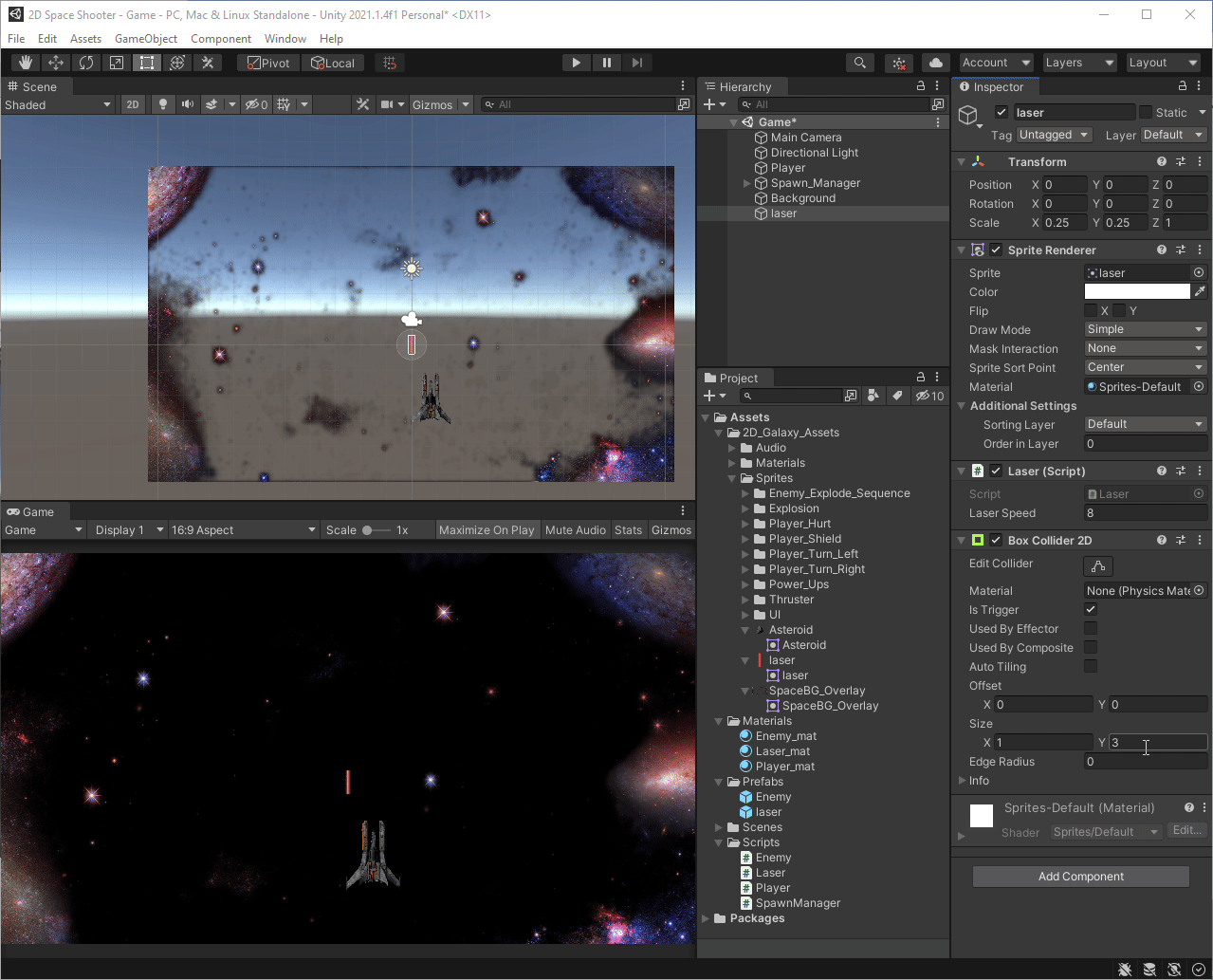This screenshot has height=980, width=1213.
Task: Toggle Flip X checkbox
Action: (1091, 310)
